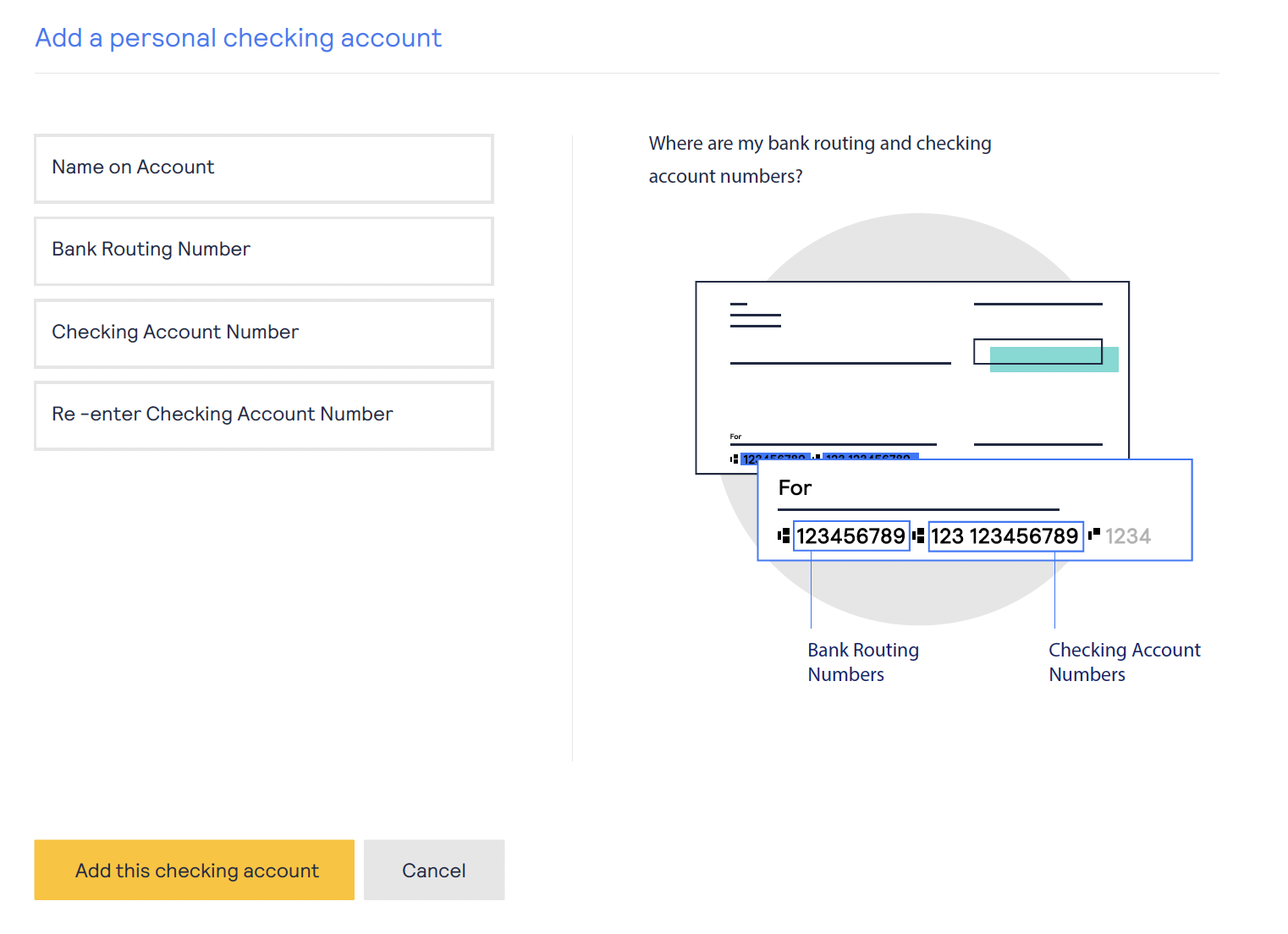This screenshot has height=934, width=1288.
Task: Cancel adding the checking account
Action: click(434, 870)
